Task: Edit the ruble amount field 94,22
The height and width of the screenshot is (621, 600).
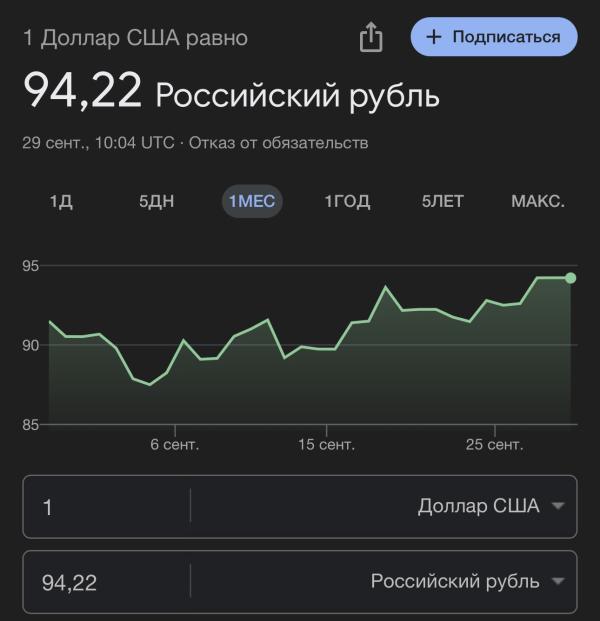Action: [x=107, y=582]
